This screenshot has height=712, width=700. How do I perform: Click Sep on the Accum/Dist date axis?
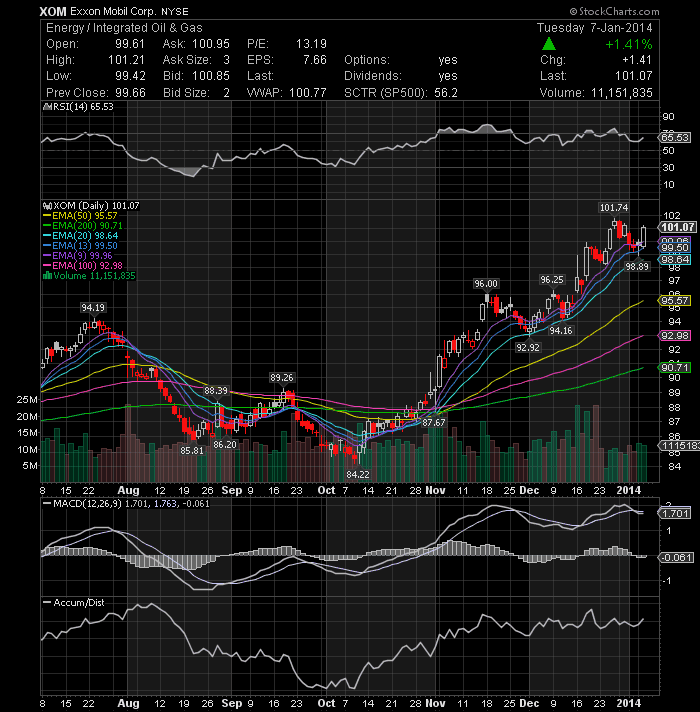click(232, 703)
